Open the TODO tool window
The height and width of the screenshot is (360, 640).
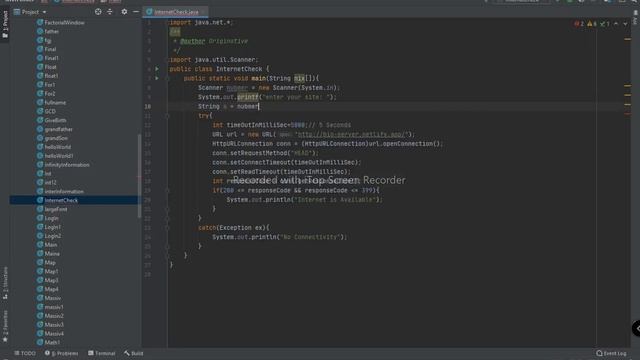point(25,353)
